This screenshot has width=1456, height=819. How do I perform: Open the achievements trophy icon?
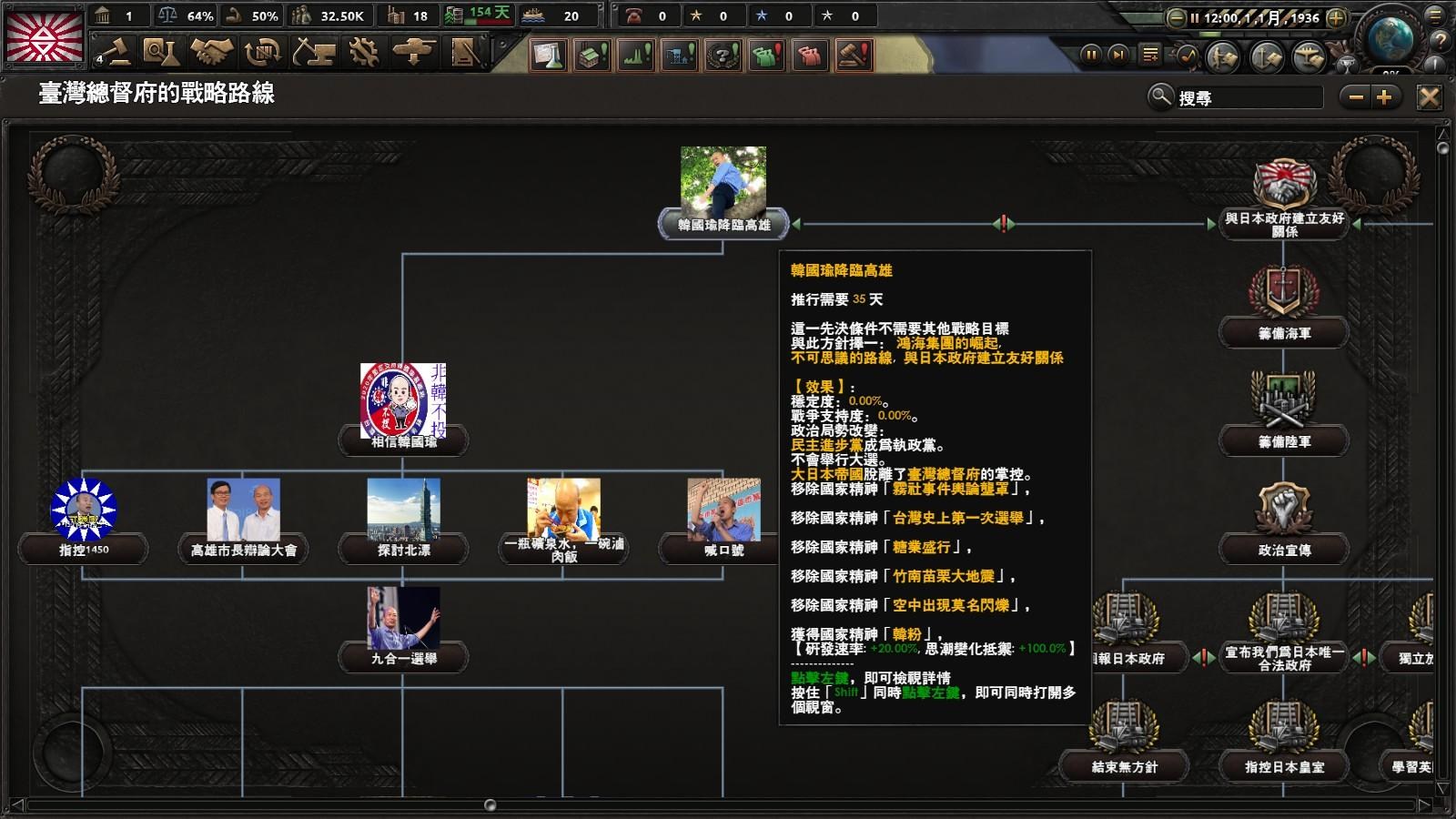point(1346,64)
